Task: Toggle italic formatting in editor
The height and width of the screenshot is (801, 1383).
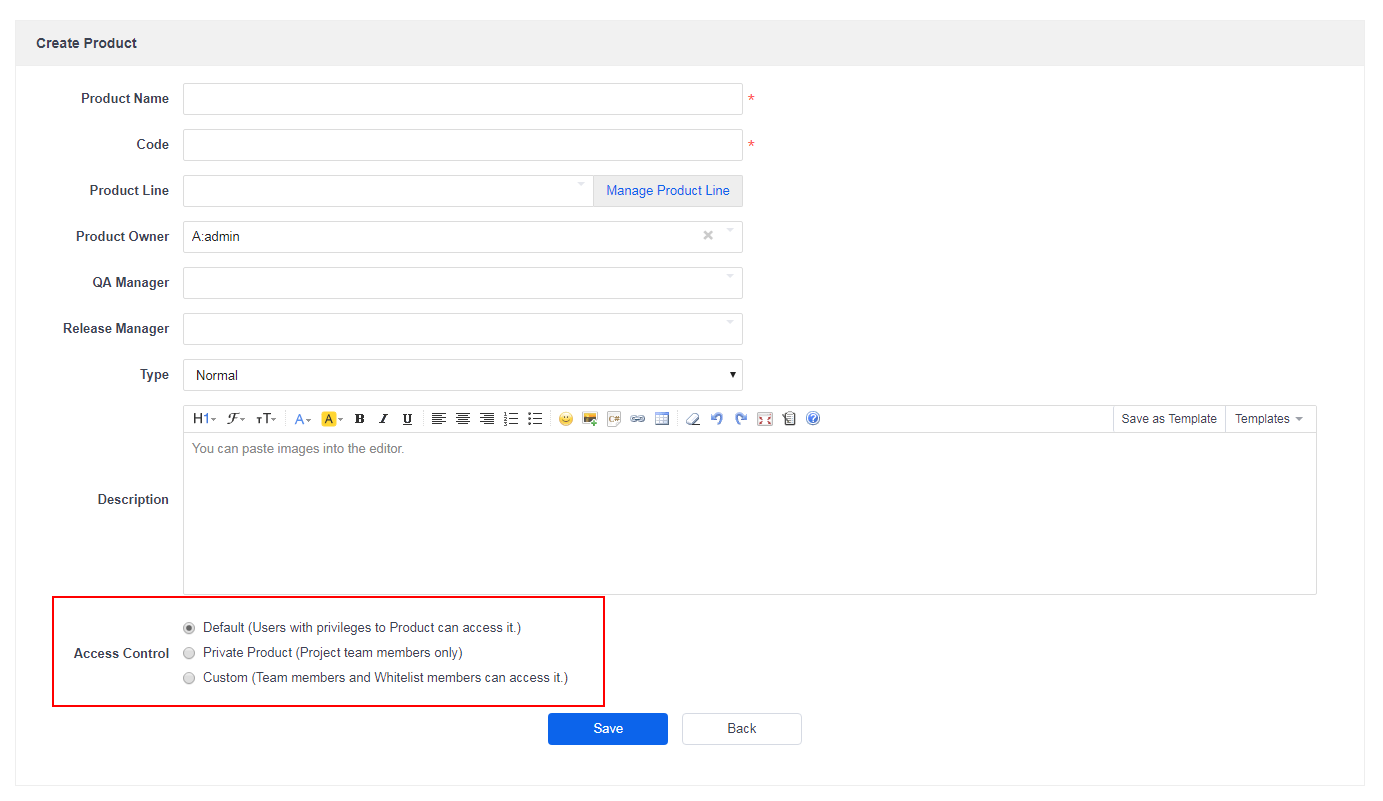Action: 383,419
